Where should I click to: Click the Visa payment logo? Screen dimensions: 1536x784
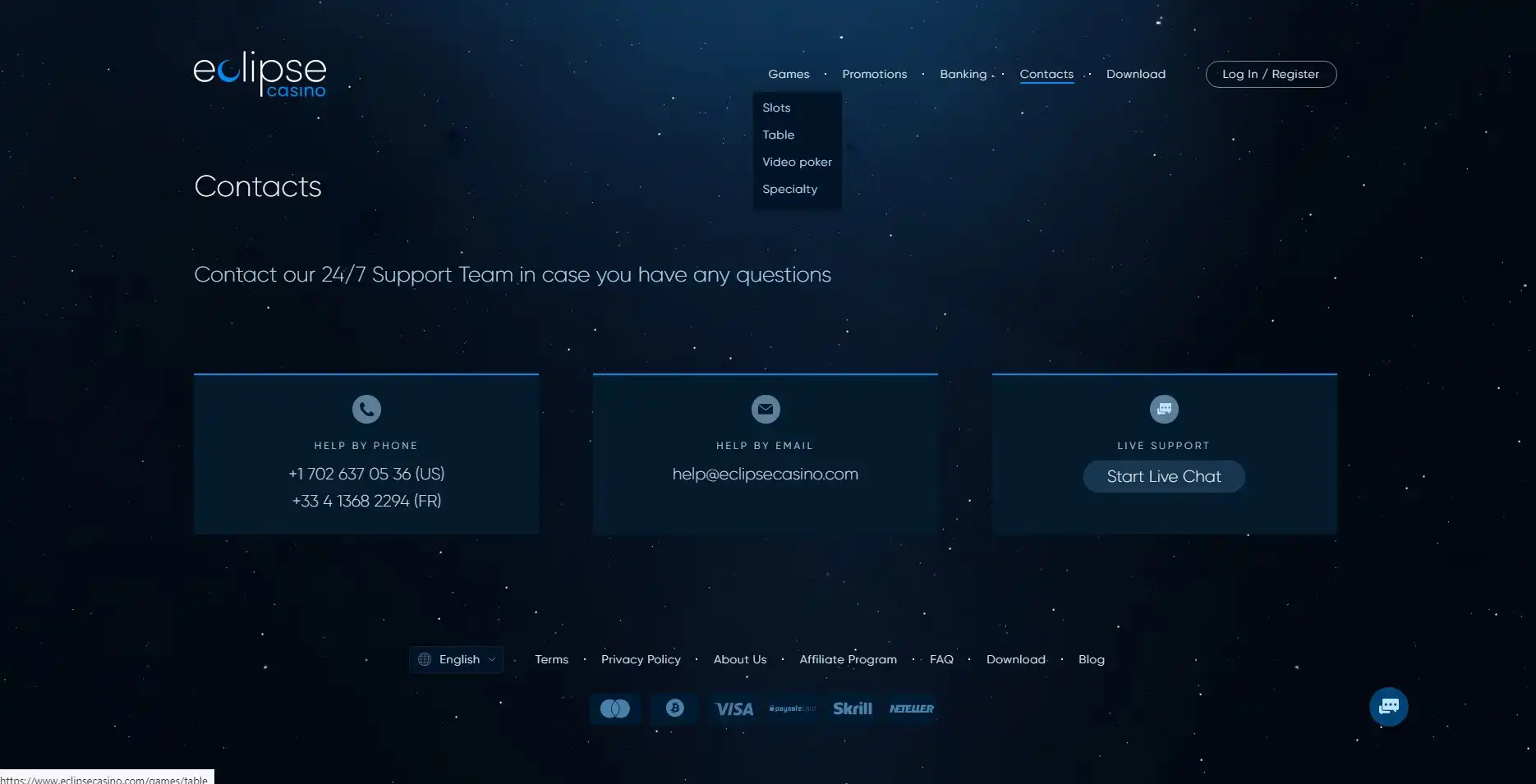pos(734,709)
